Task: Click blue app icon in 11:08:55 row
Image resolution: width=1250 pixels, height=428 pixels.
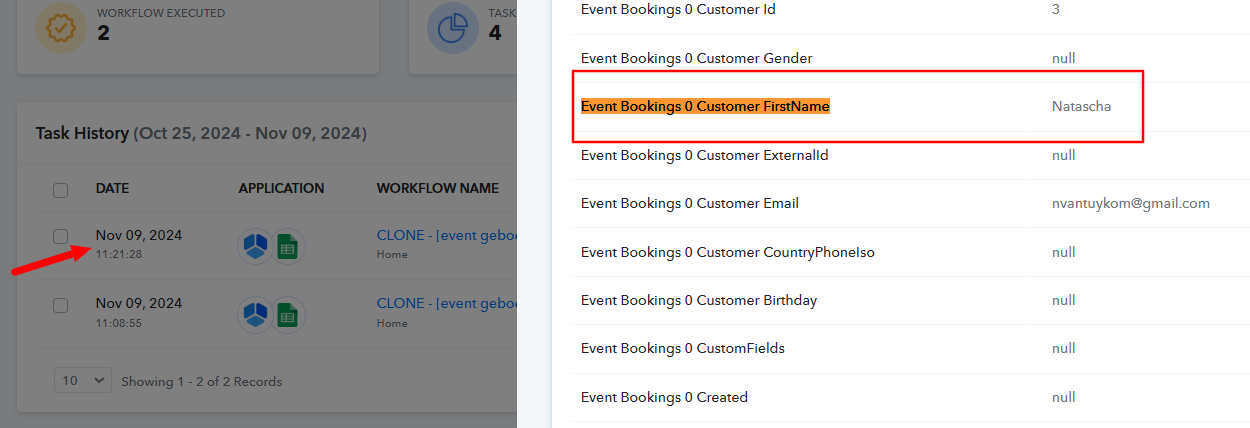Action: tap(255, 316)
